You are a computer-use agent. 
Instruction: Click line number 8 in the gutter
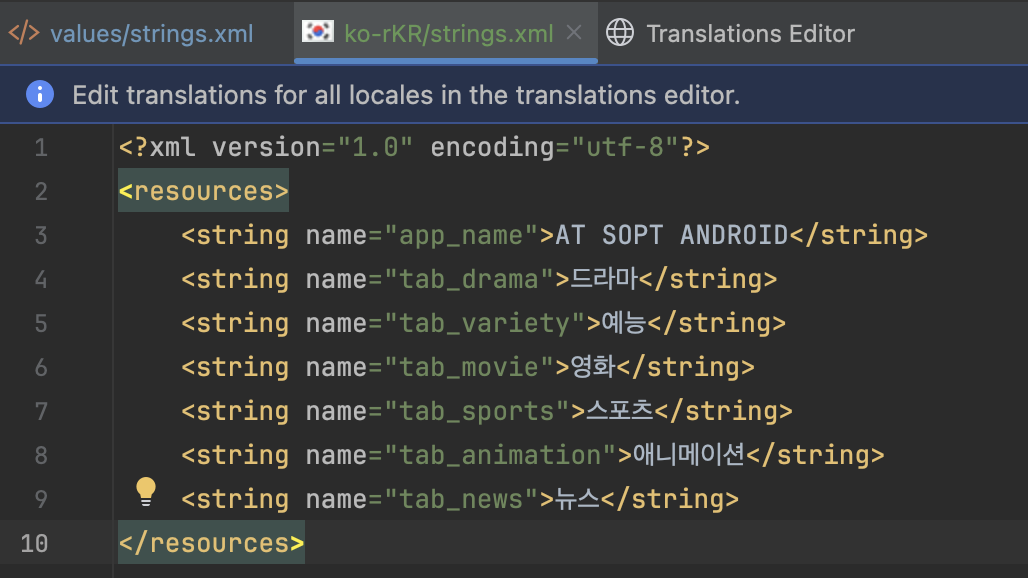41,455
